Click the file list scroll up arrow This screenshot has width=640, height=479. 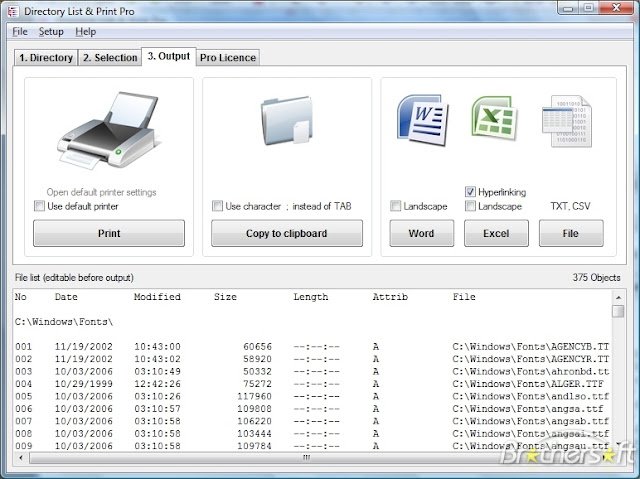[618, 297]
